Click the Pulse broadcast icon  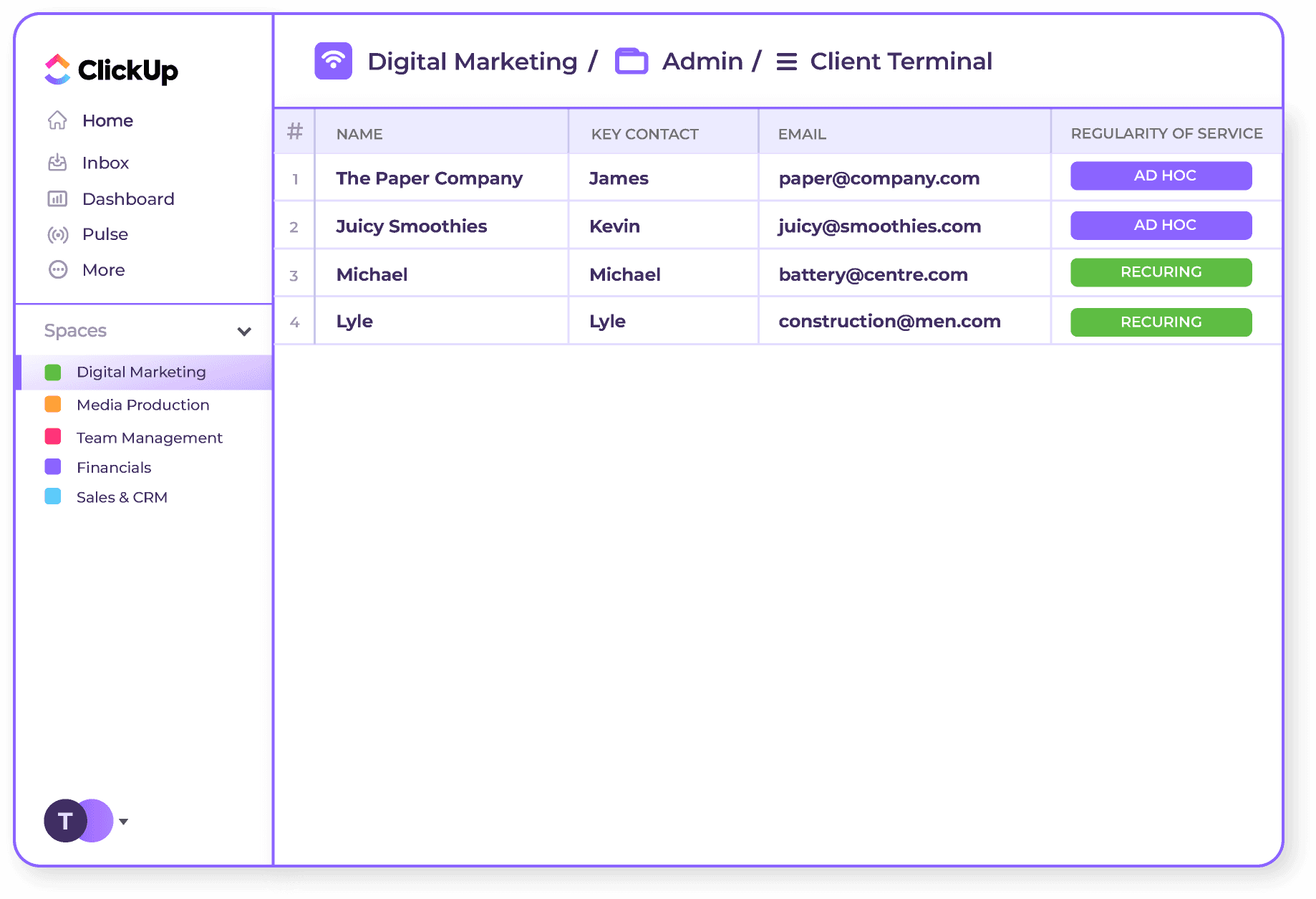[57, 234]
